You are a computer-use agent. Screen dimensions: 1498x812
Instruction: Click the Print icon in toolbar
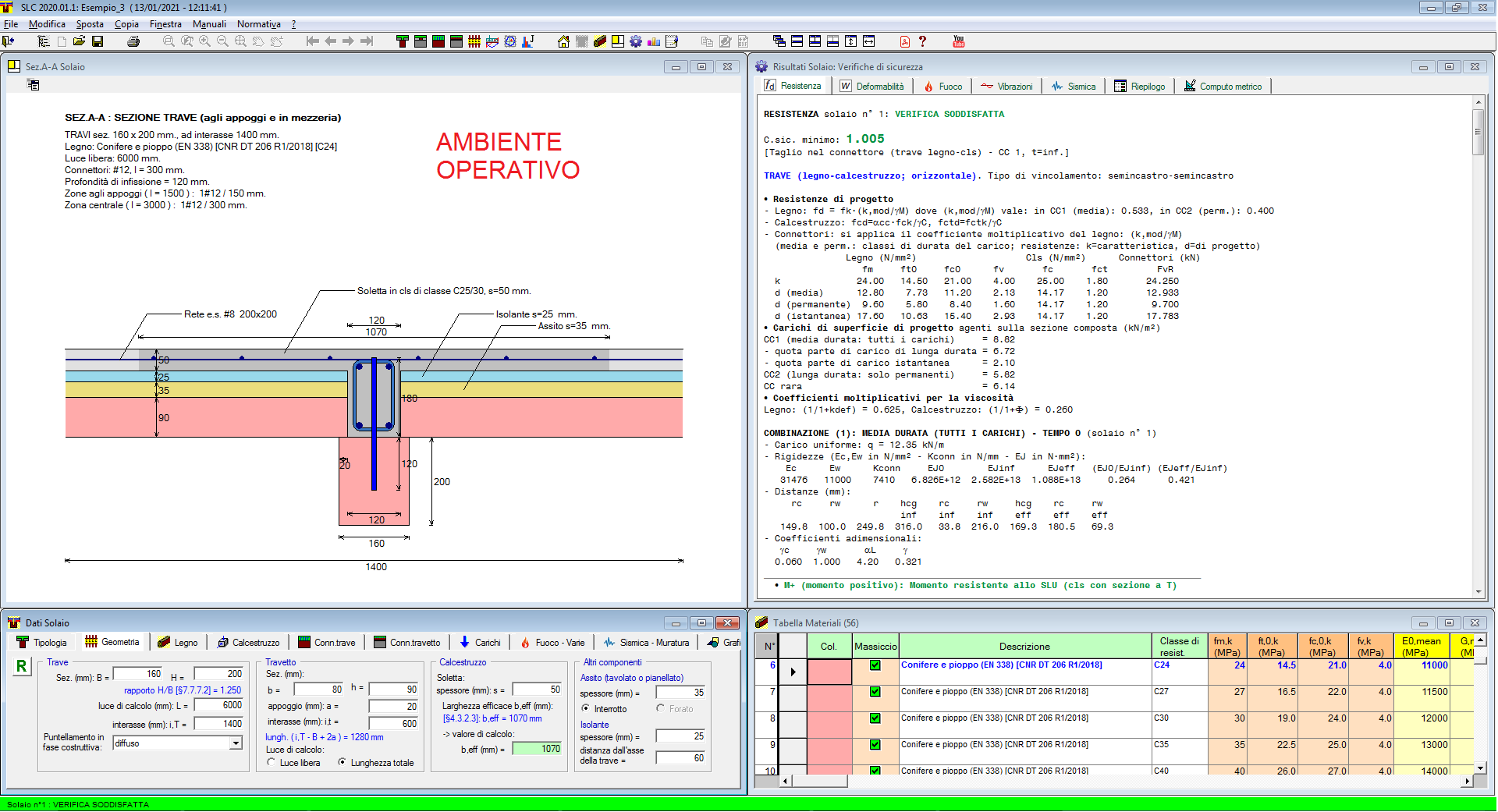tap(133, 41)
